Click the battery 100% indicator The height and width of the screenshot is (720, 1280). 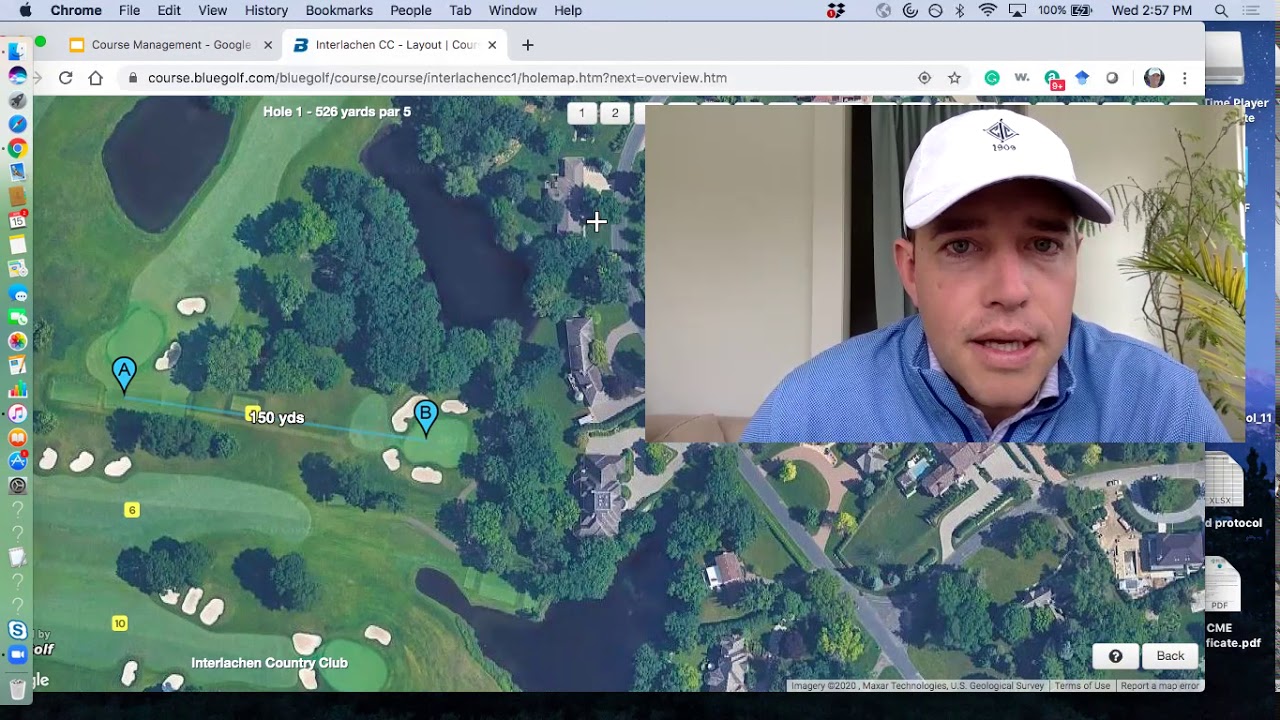1065,10
